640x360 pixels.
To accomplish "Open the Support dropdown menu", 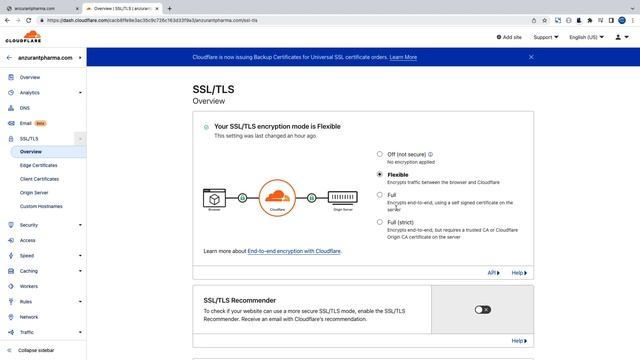I will pos(546,37).
